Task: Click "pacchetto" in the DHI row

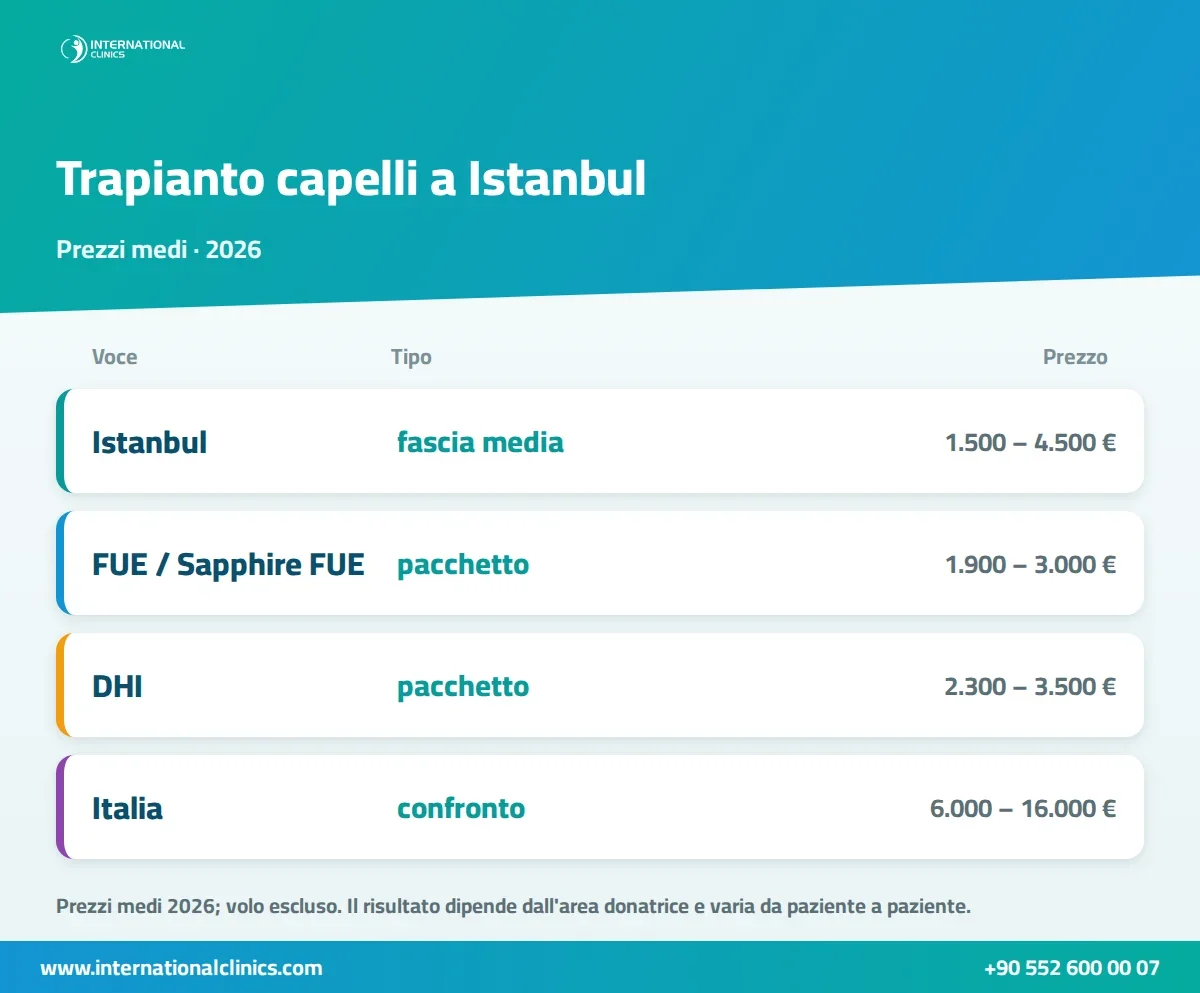Action: click(x=463, y=687)
